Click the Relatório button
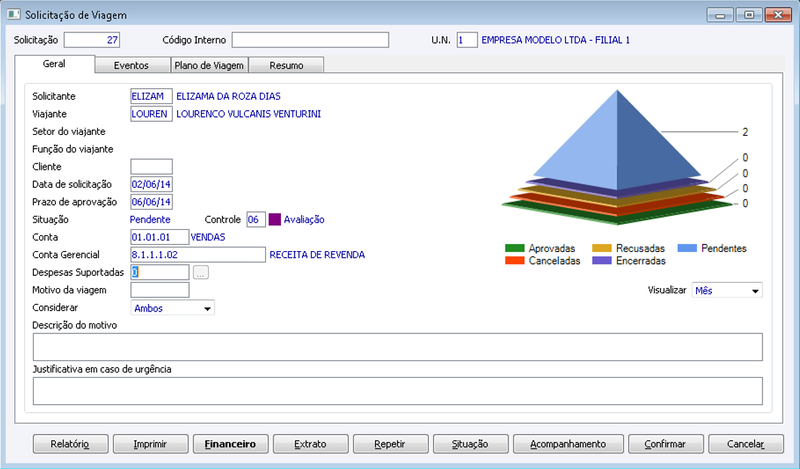The image size is (800, 469). pyautogui.click(x=70, y=444)
